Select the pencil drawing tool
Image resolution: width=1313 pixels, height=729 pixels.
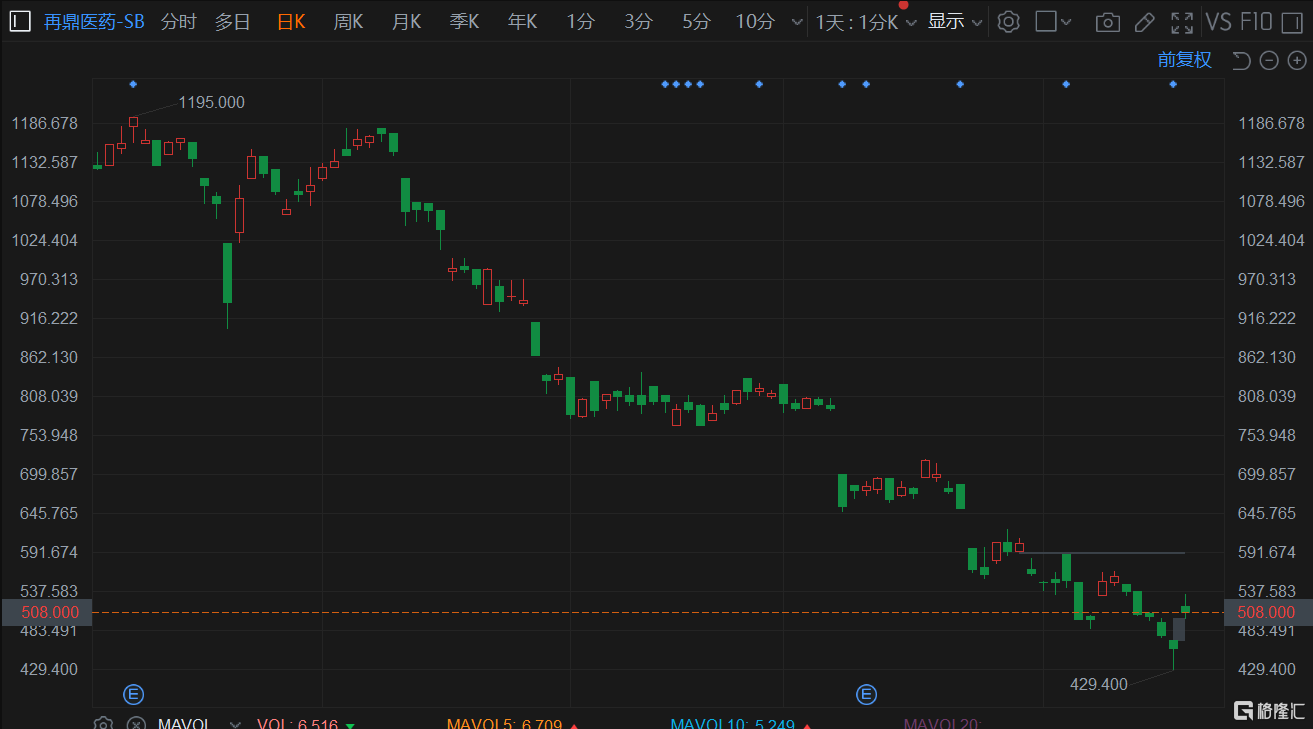pyautogui.click(x=1144, y=22)
